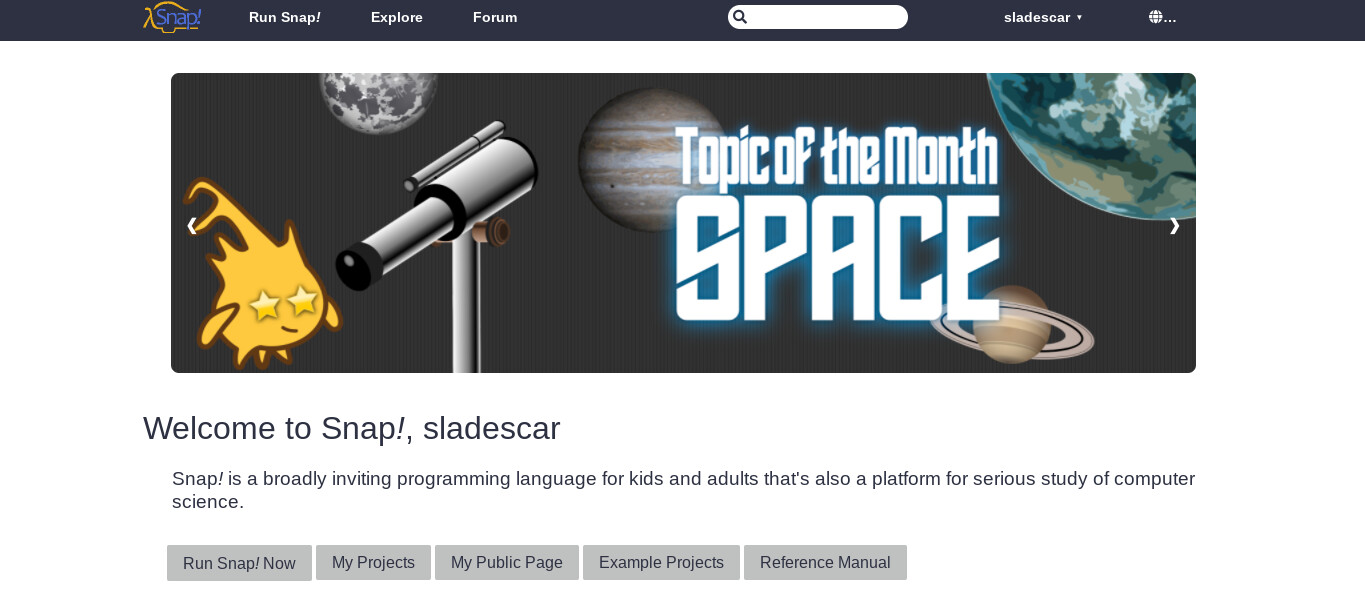
Task: Expand the sladescar user account menu
Action: (1043, 17)
